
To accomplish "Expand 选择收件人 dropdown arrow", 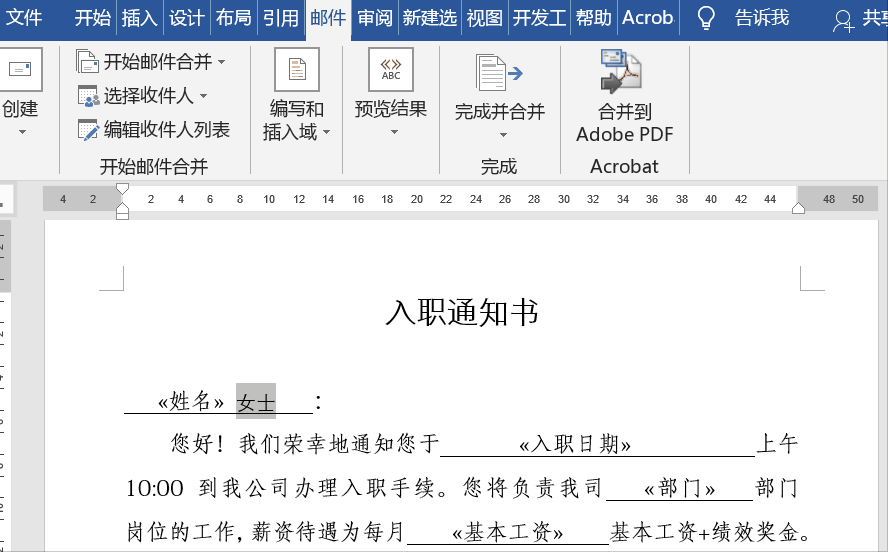I will pos(203,96).
